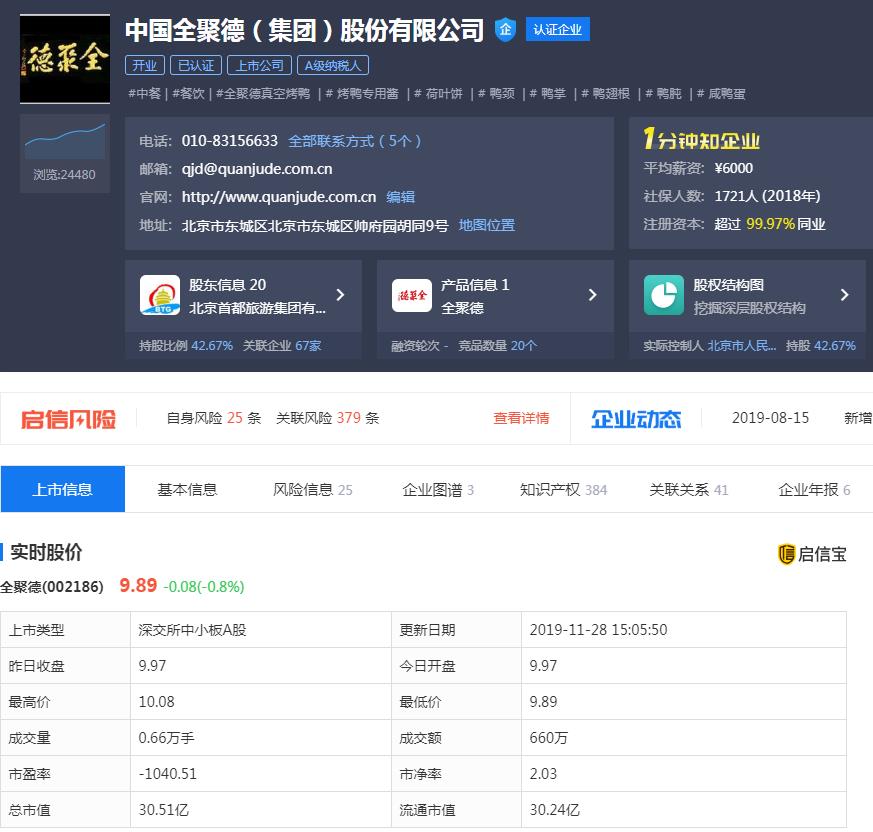The height and width of the screenshot is (832, 873).
Task: Click the 启信风险 logo
Action: tap(69, 419)
